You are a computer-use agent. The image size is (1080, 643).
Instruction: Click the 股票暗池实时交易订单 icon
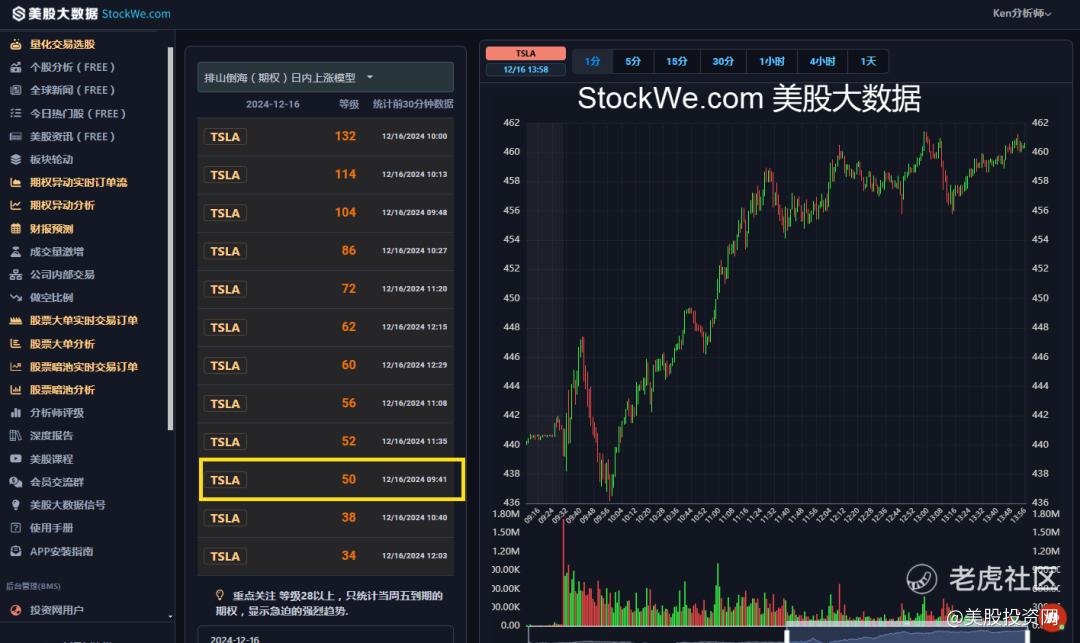pyautogui.click(x=15, y=367)
